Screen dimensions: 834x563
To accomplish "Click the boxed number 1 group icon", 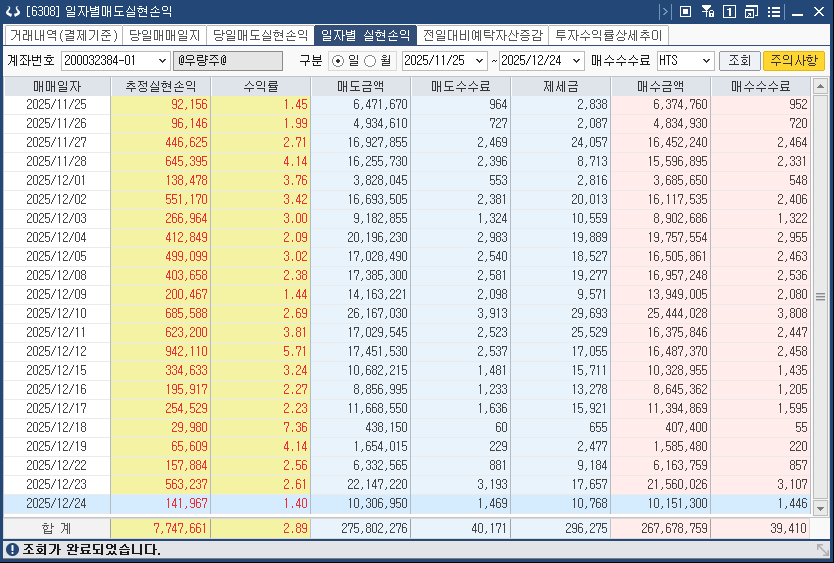I will pyautogui.click(x=729, y=11).
